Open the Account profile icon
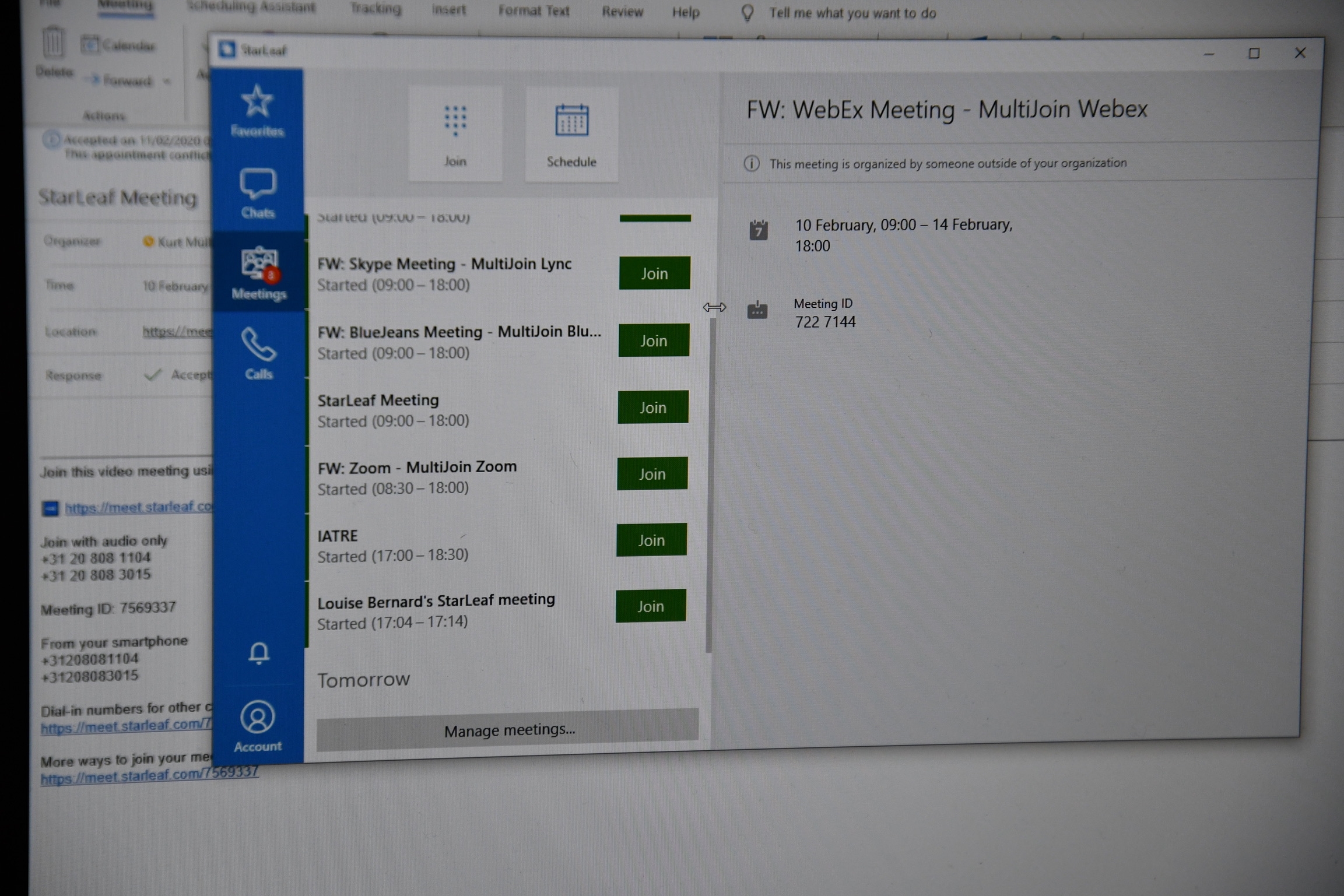1344x896 pixels. pyautogui.click(x=257, y=718)
